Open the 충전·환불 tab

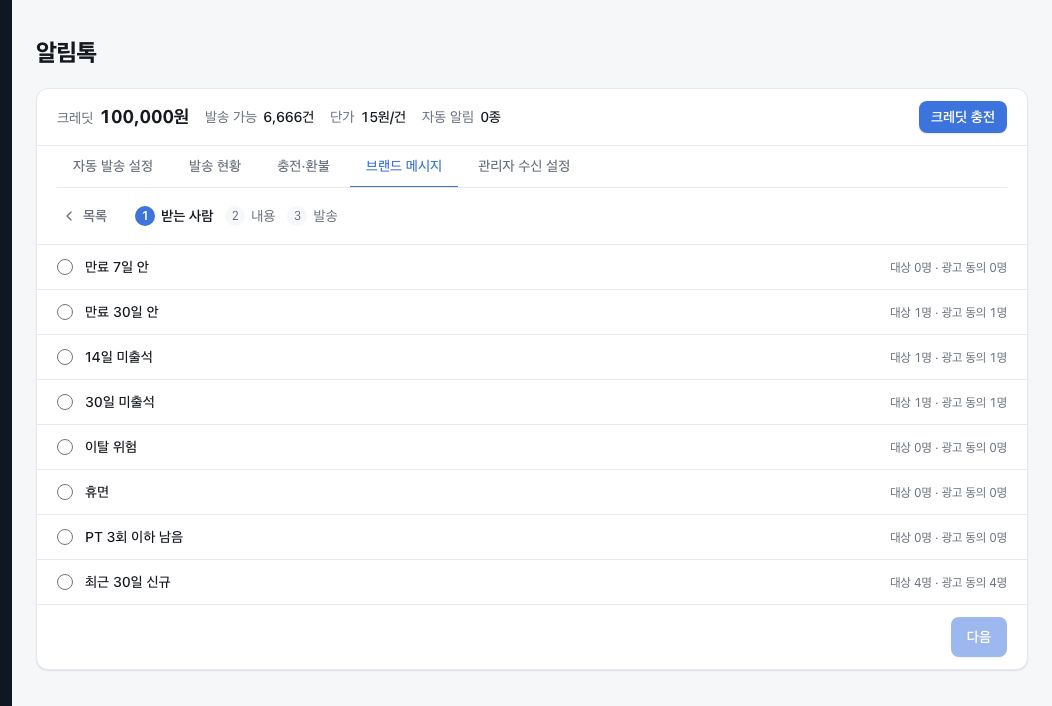coord(303,166)
